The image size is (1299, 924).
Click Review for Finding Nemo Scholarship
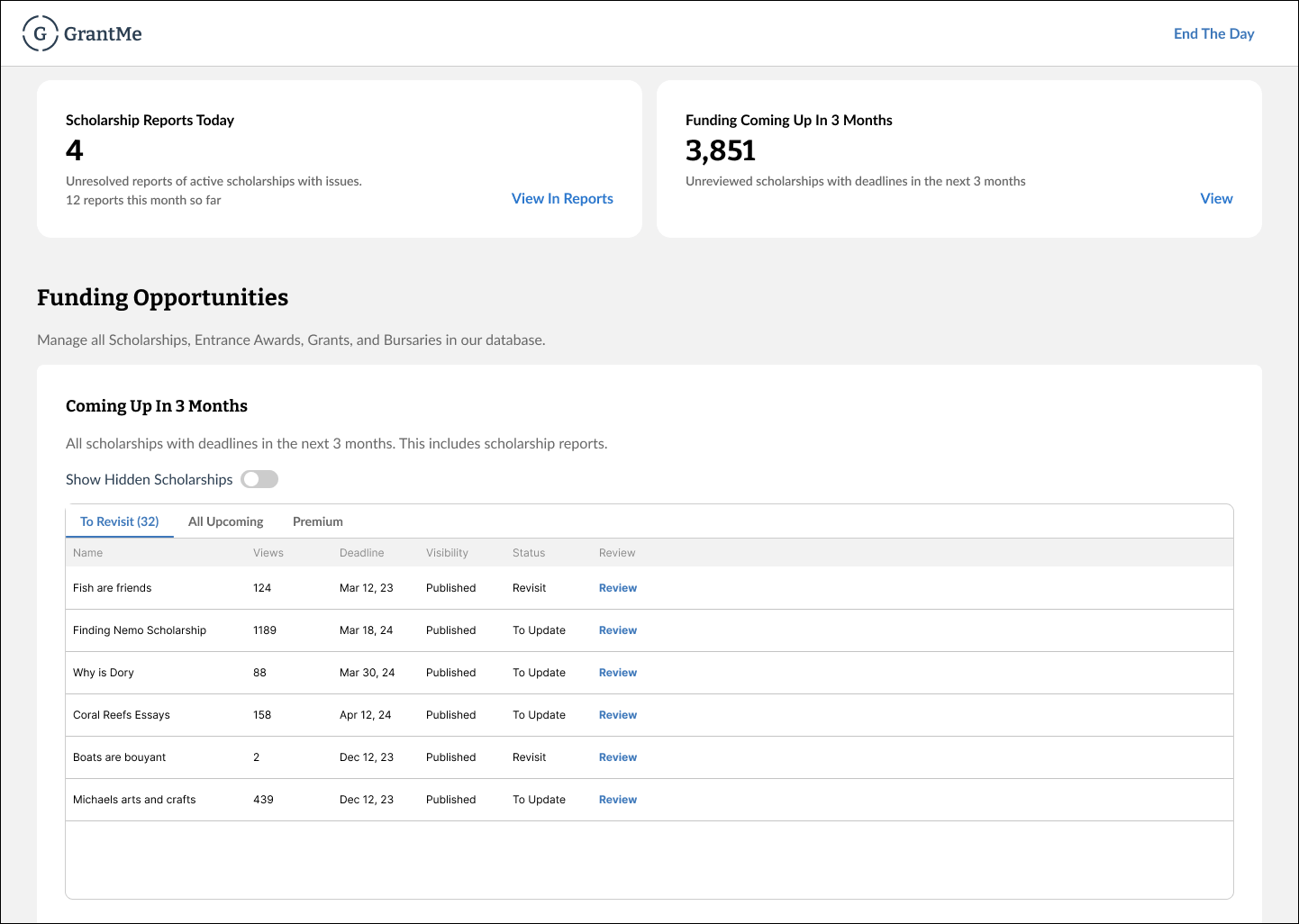pos(618,630)
